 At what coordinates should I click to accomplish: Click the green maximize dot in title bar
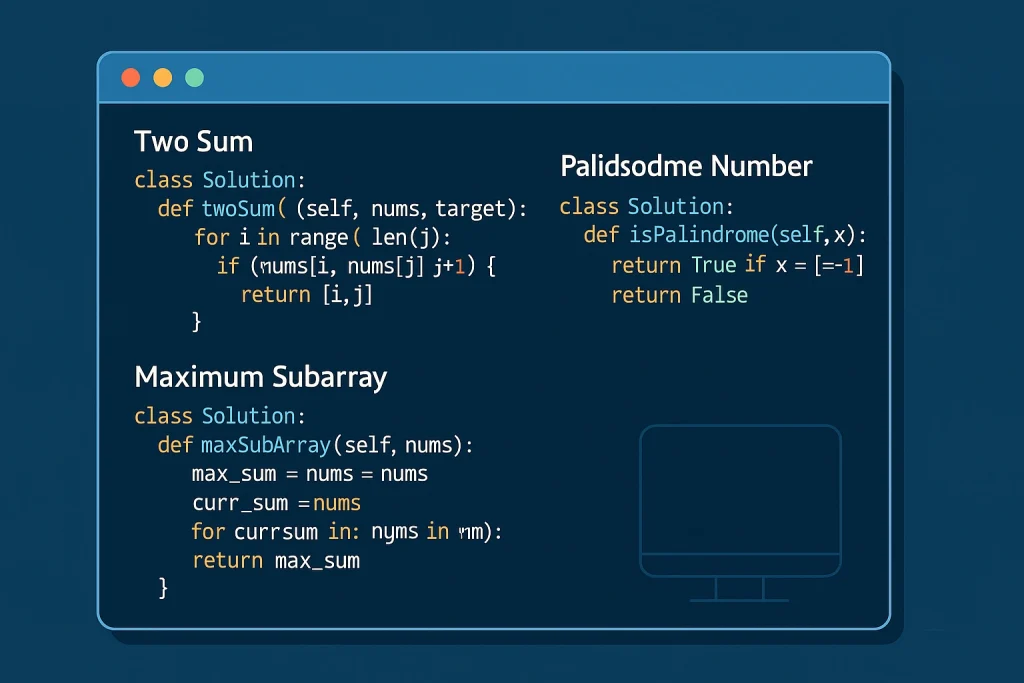coord(195,78)
